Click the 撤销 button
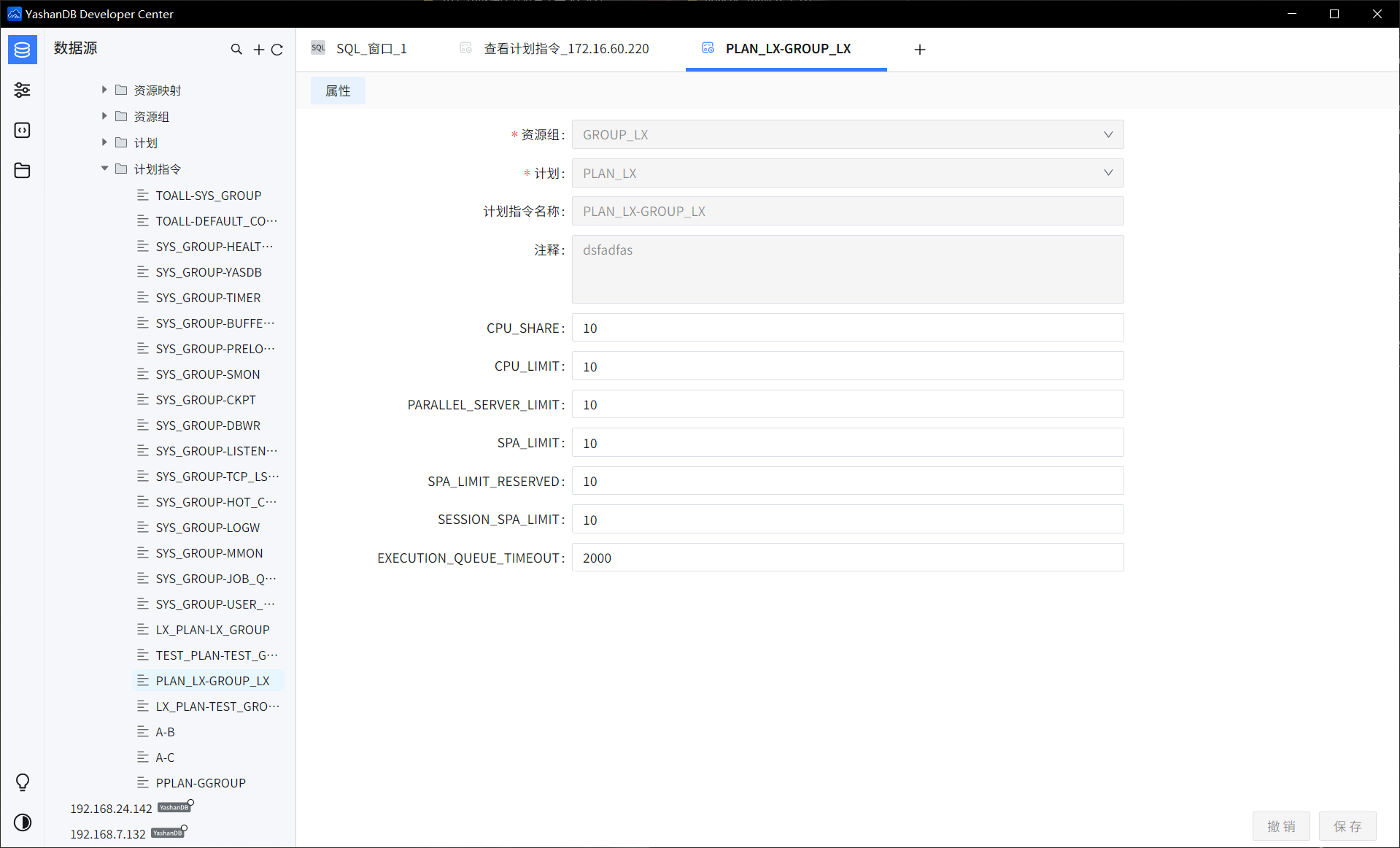Image resolution: width=1400 pixels, height=848 pixels. 1281,826
